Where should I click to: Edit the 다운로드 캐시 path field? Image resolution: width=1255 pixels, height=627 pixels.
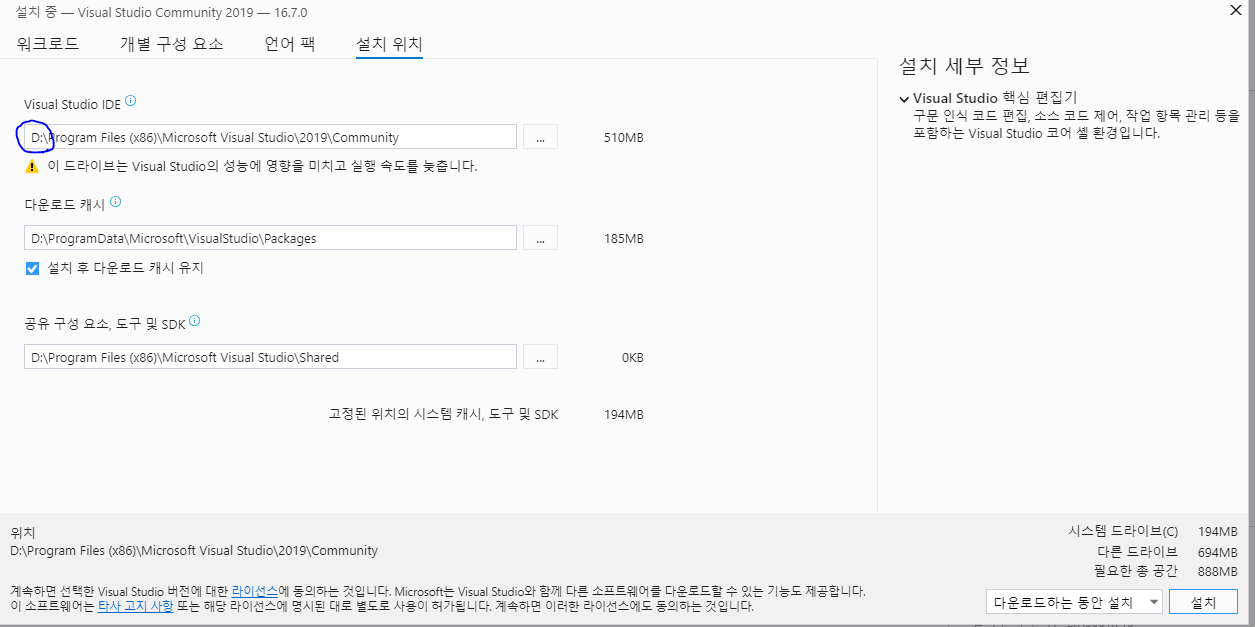(270, 238)
